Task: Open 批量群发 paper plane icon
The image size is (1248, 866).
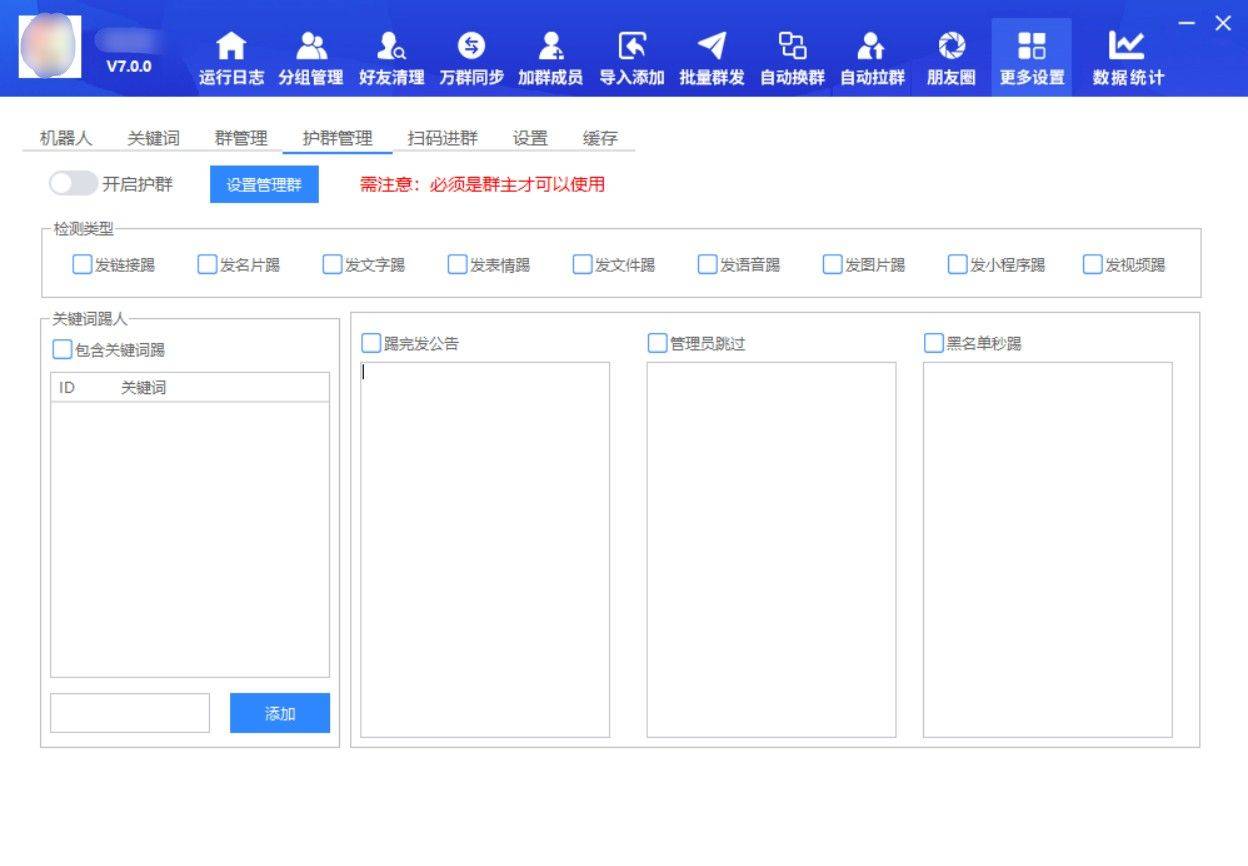Action: [x=711, y=47]
